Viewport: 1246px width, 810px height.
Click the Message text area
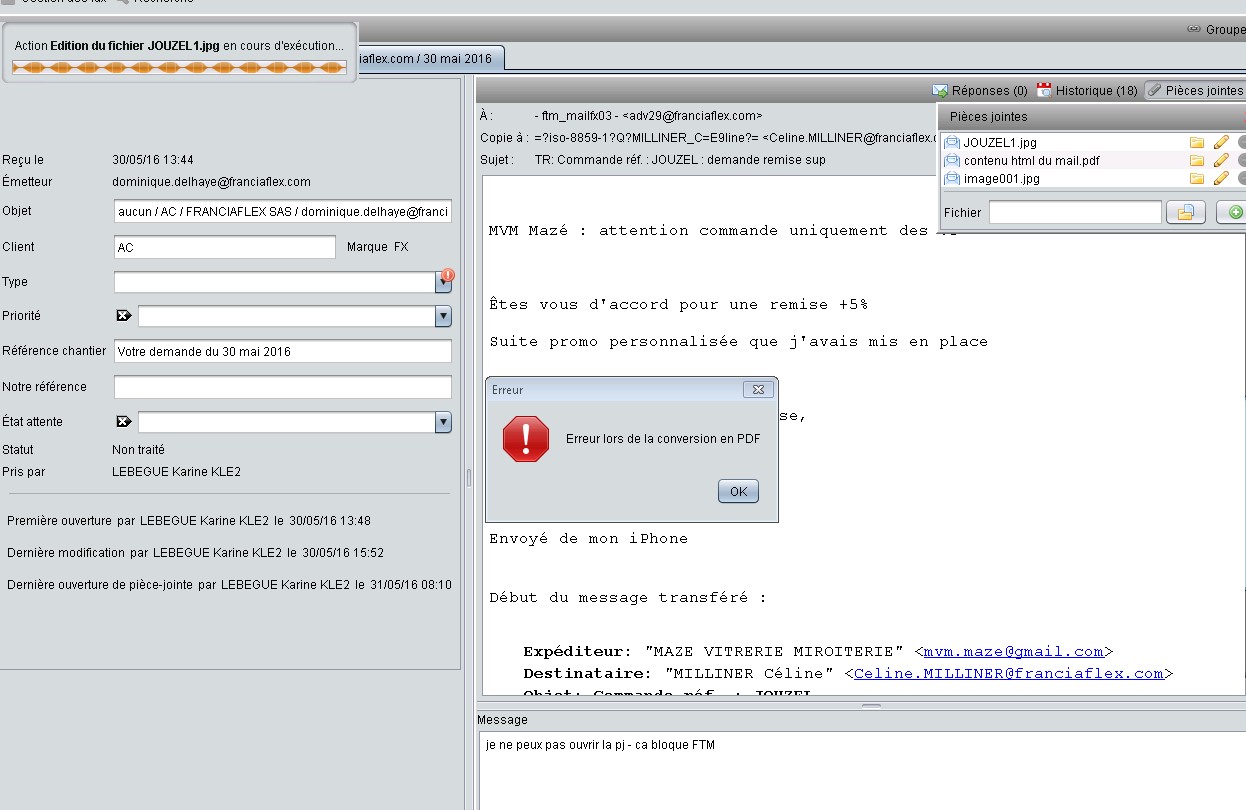(862, 770)
